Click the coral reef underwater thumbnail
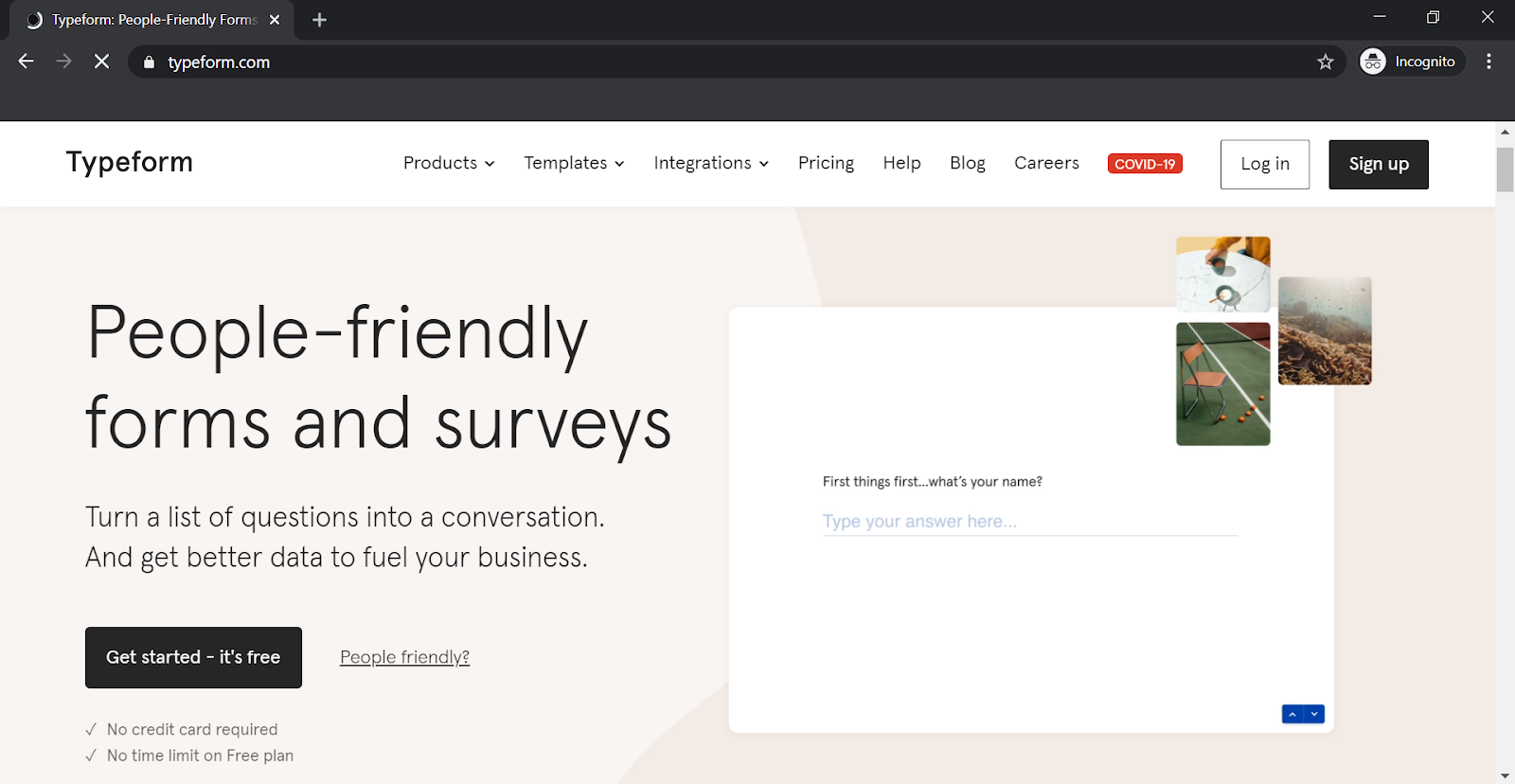Image resolution: width=1515 pixels, height=784 pixels. pyautogui.click(x=1325, y=330)
